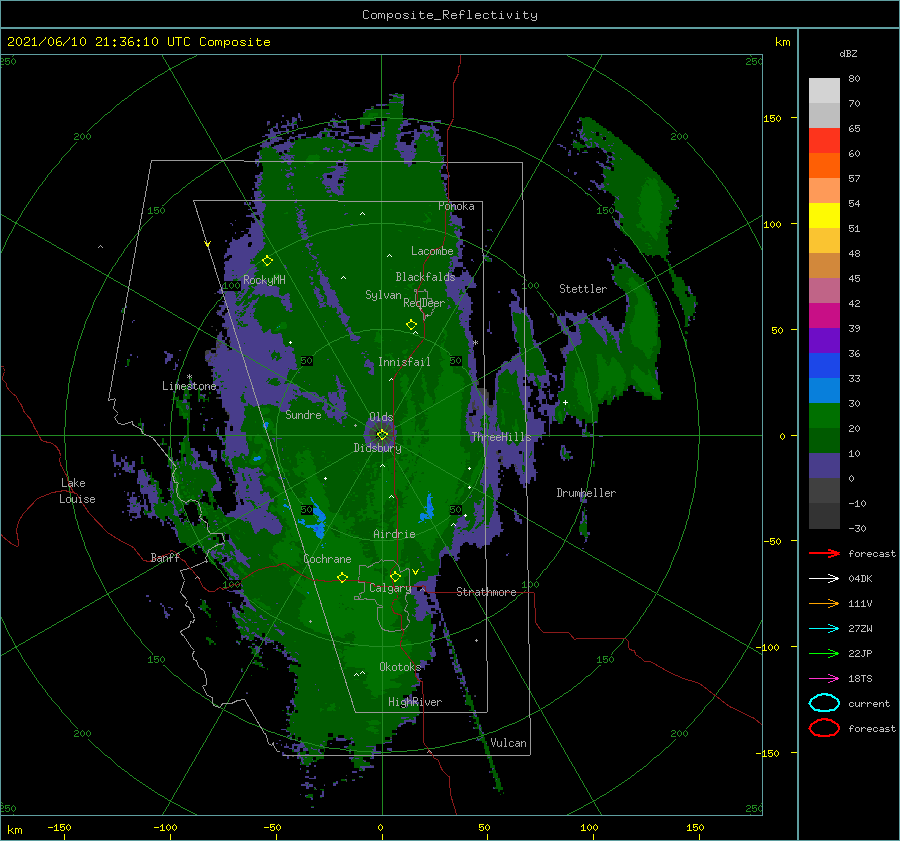Click the yellow diamond marker near RockyMH
Screen dimensions: 900x841
click(267, 261)
